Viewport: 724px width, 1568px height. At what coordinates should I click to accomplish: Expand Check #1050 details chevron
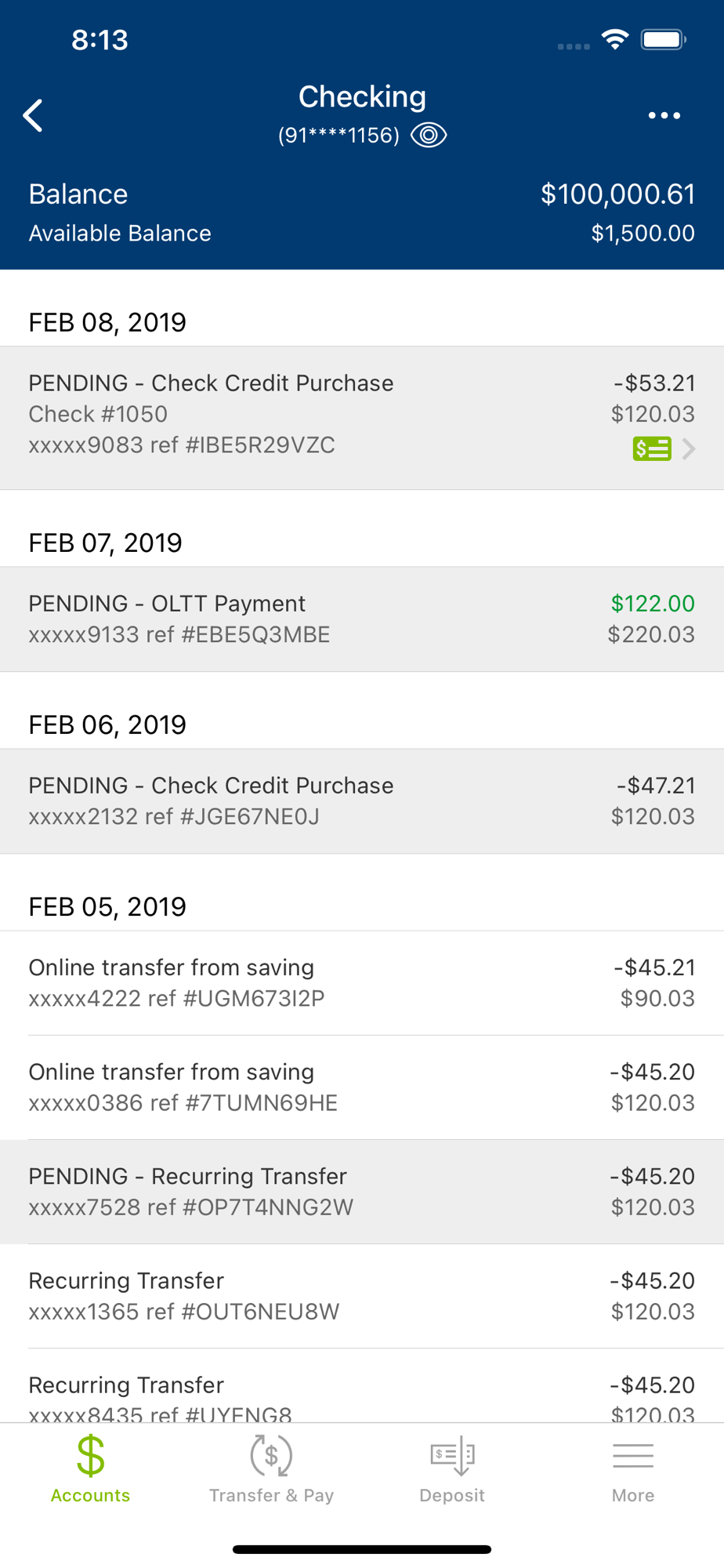click(689, 448)
